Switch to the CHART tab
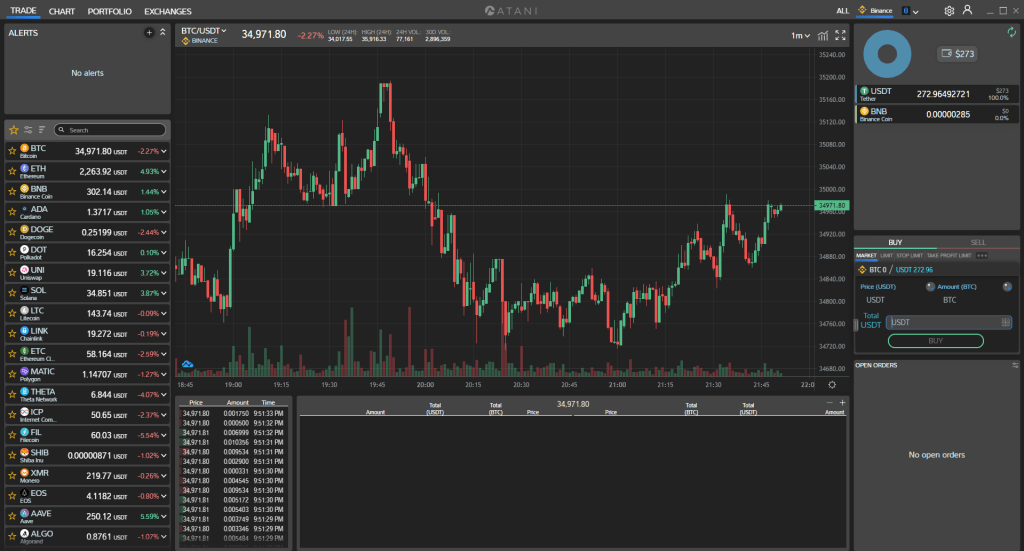This screenshot has width=1024, height=551. (61, 11)
